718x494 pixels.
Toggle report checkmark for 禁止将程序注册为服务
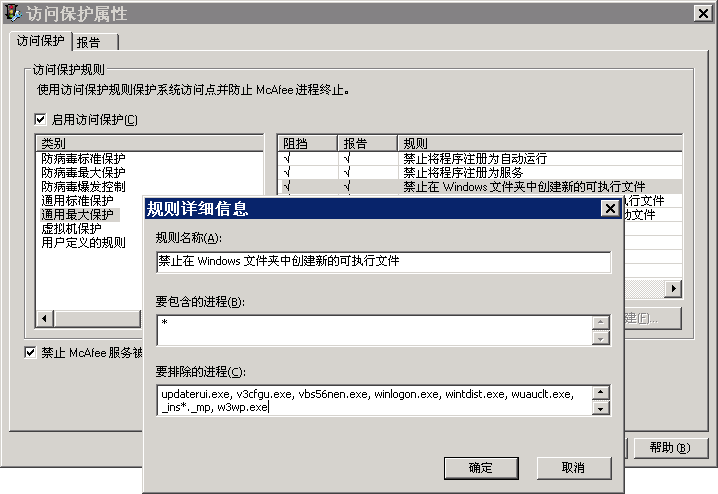pos(347,173)
